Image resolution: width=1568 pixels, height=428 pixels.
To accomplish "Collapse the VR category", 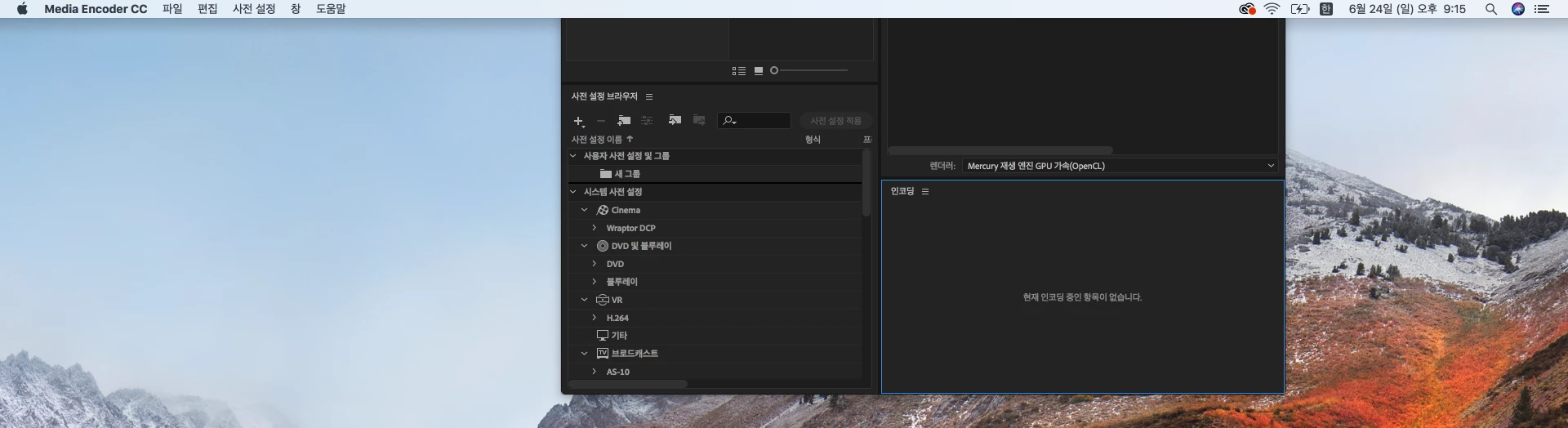I will pos(585,300).
